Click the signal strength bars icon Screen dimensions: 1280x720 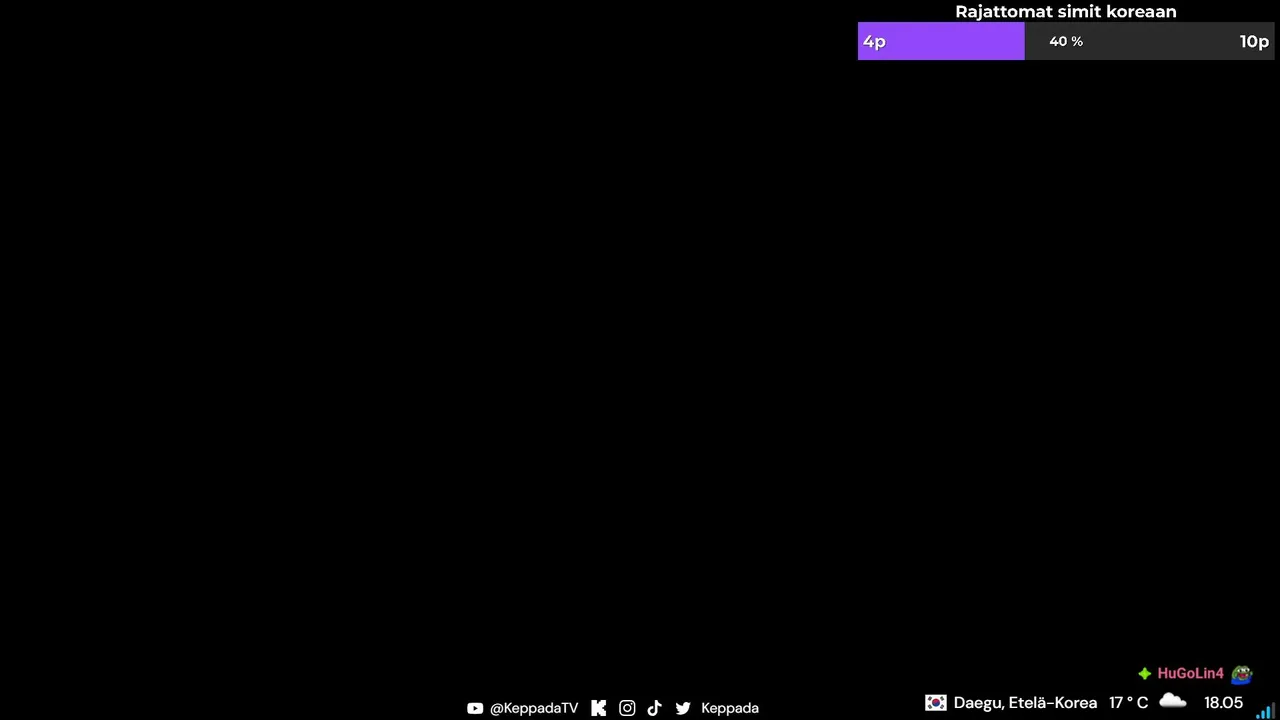1265,711
